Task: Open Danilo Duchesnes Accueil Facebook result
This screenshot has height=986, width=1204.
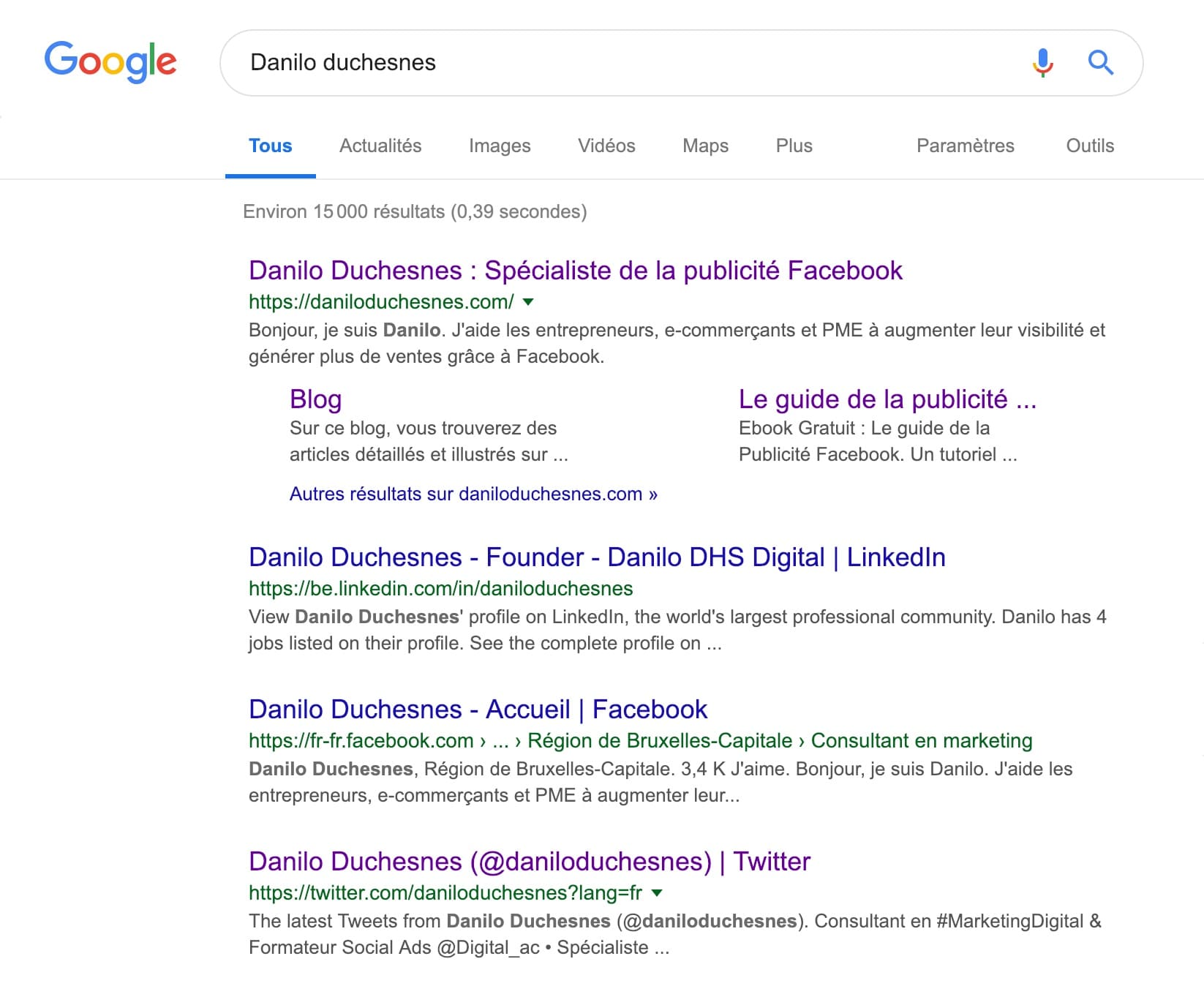Action: click(478, 710)
